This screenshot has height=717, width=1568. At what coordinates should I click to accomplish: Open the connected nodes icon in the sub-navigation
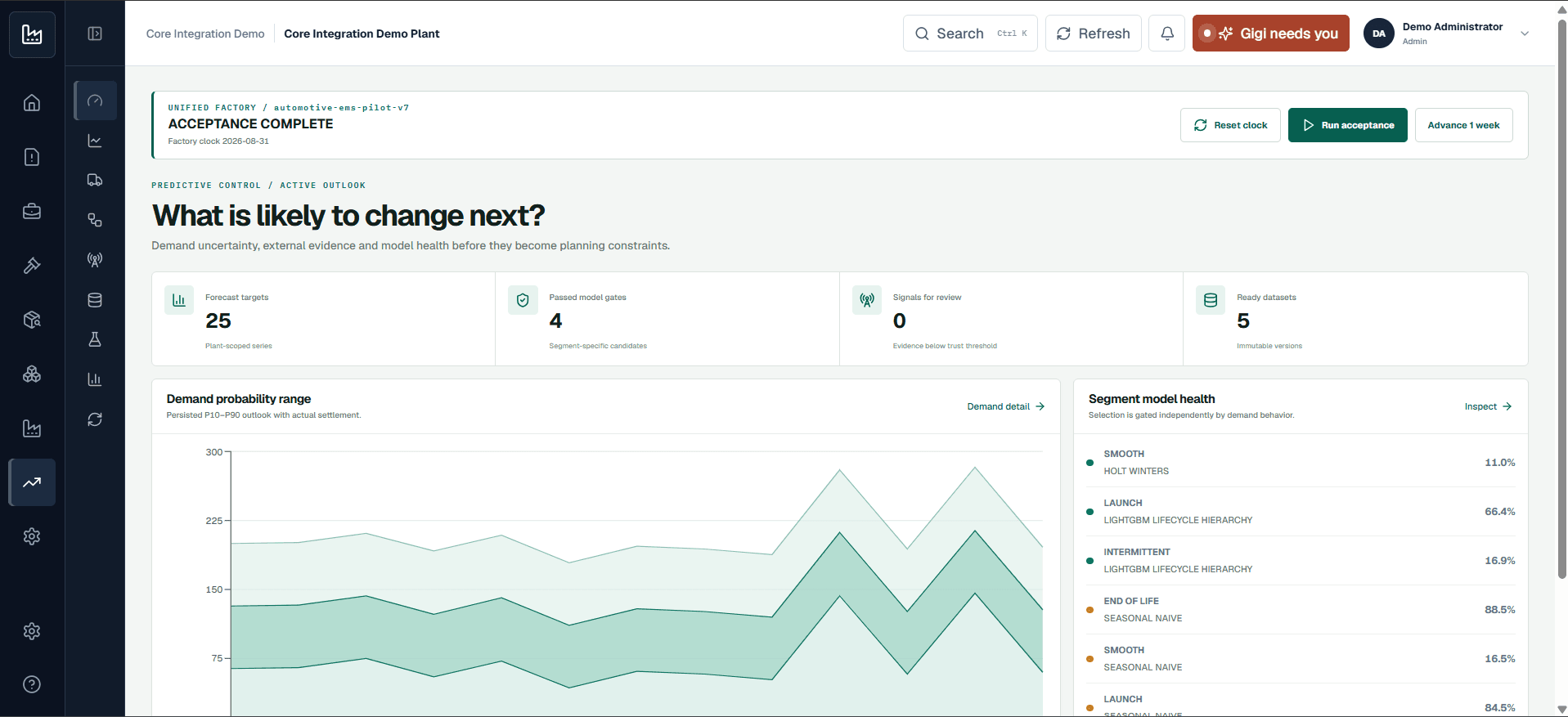tap(95, 220)
